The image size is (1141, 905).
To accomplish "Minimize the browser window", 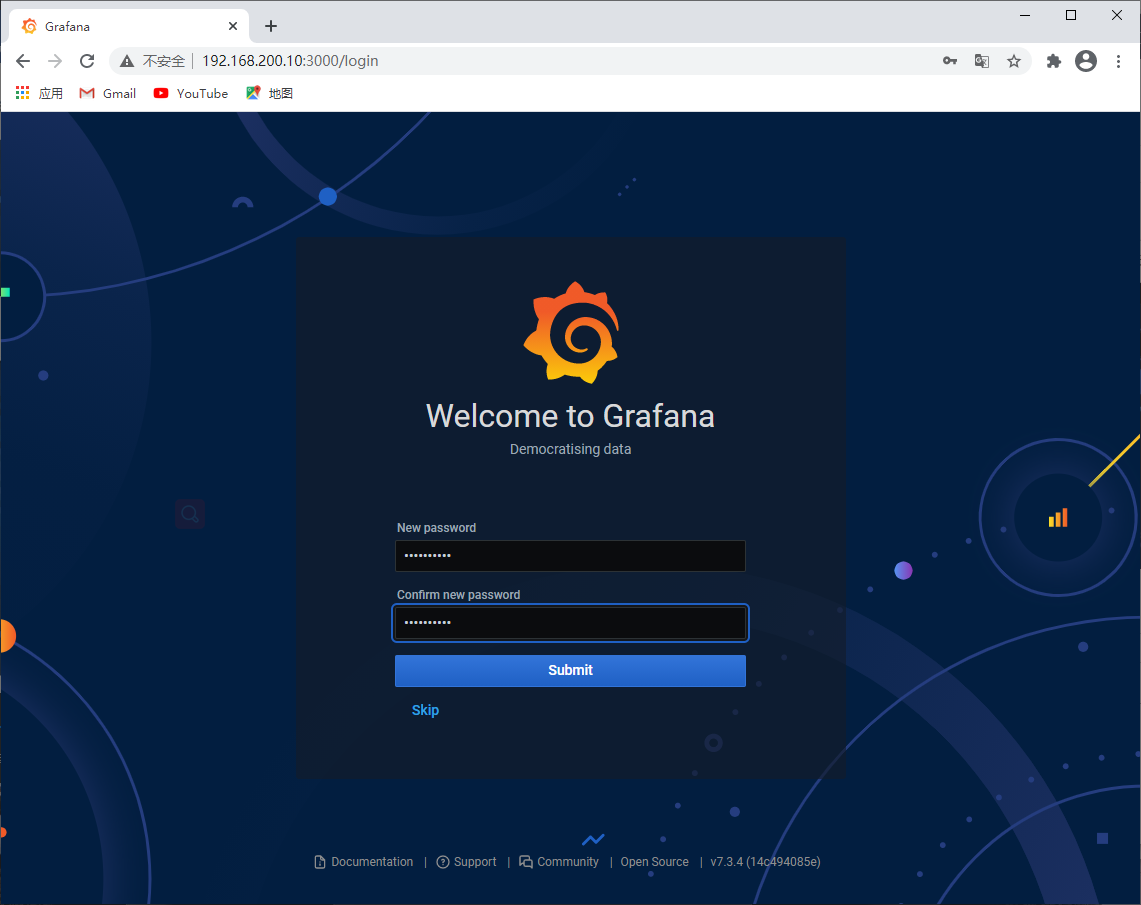I will point(1025,15).
